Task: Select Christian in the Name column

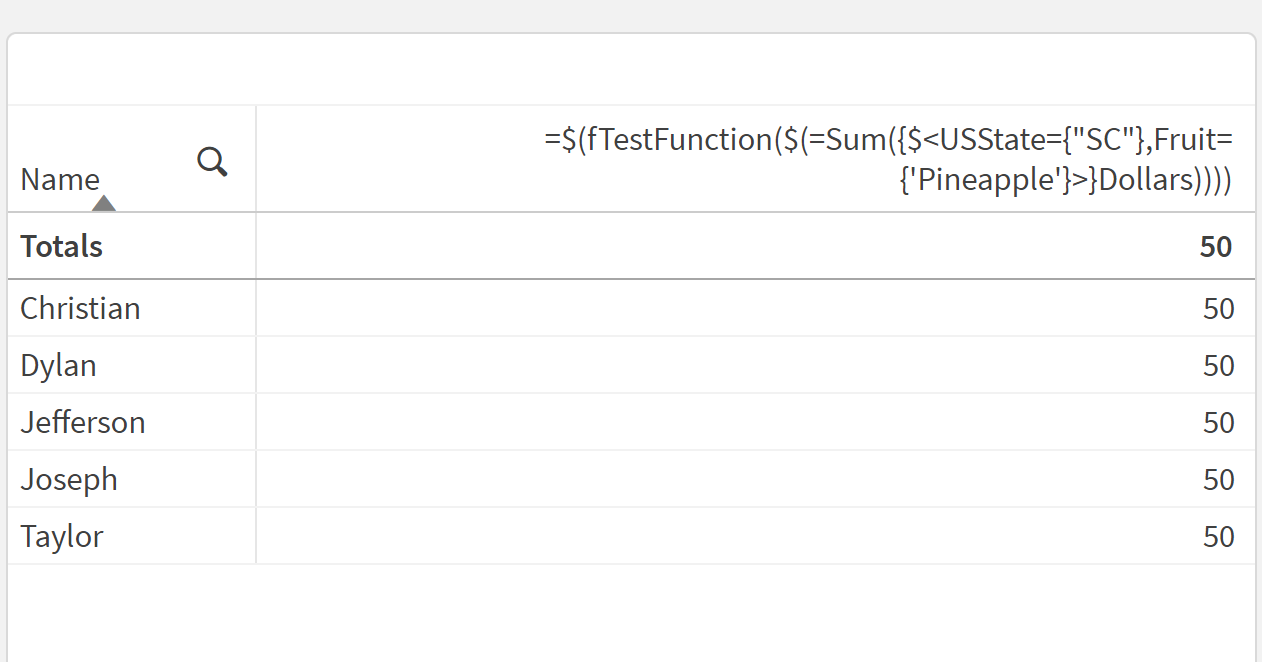Action: [80, 308]
